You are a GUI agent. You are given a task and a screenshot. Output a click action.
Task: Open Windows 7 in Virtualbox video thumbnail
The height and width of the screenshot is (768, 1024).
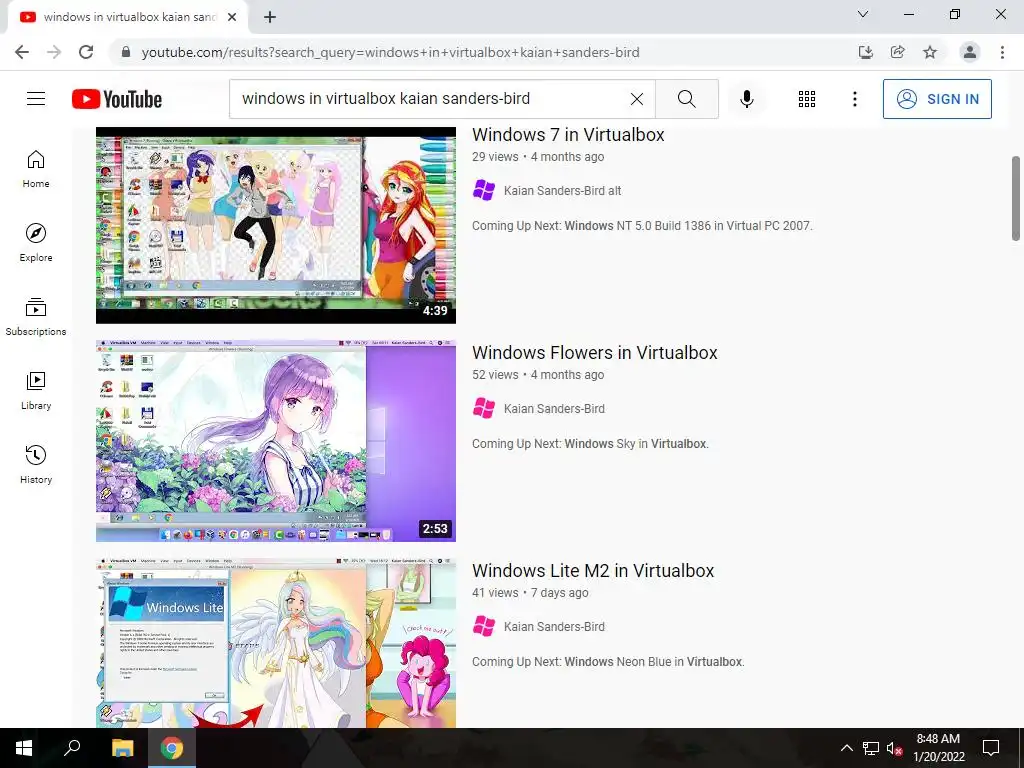point(276,225)
